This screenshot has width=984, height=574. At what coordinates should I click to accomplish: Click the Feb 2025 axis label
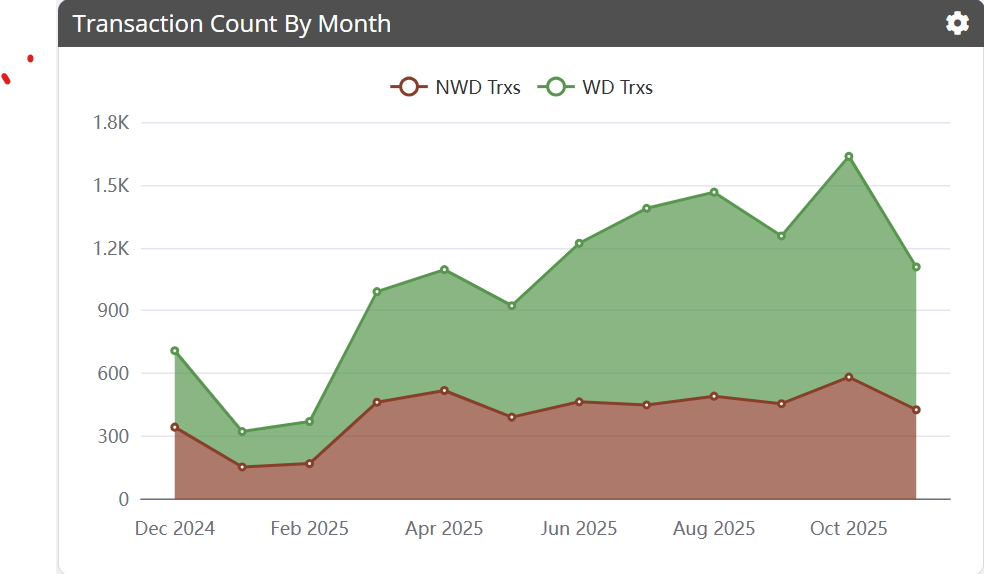click(x=309, y=528)
